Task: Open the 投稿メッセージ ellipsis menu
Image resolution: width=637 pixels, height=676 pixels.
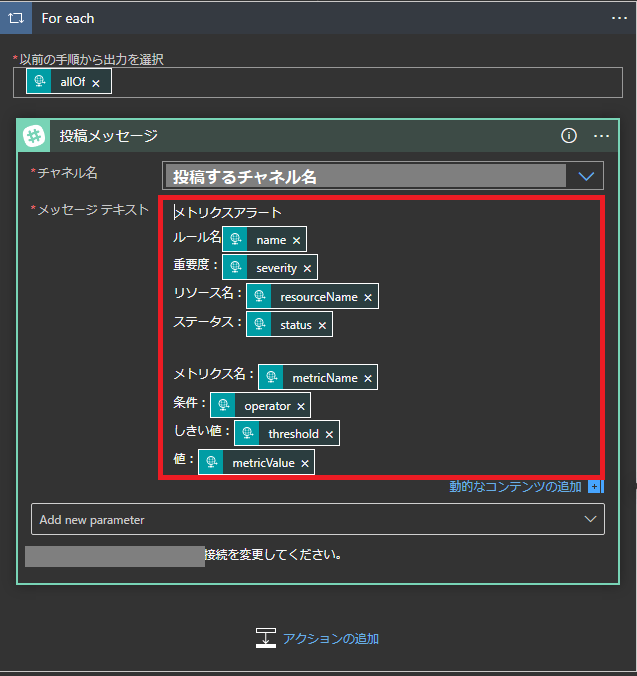Action: click(601, 136)
